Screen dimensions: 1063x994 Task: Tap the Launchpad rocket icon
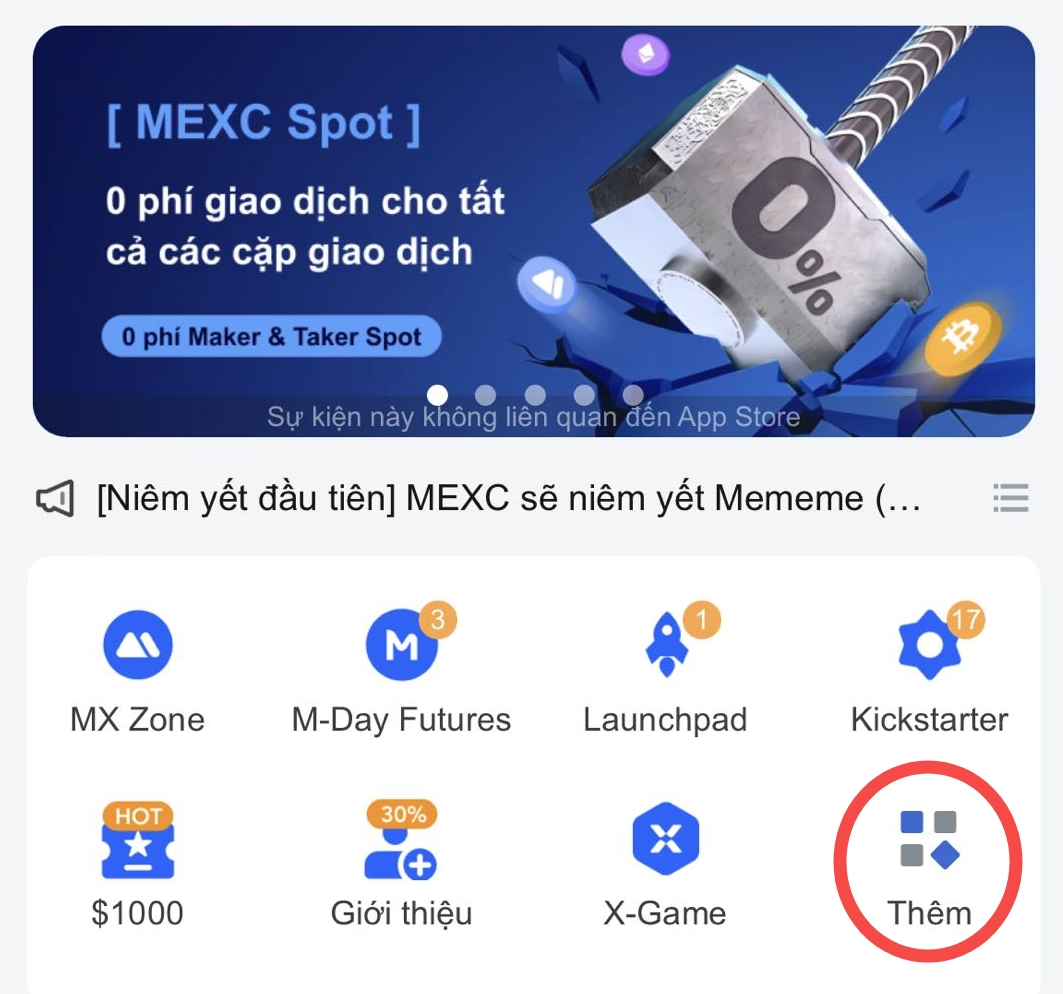coord(667,644)
